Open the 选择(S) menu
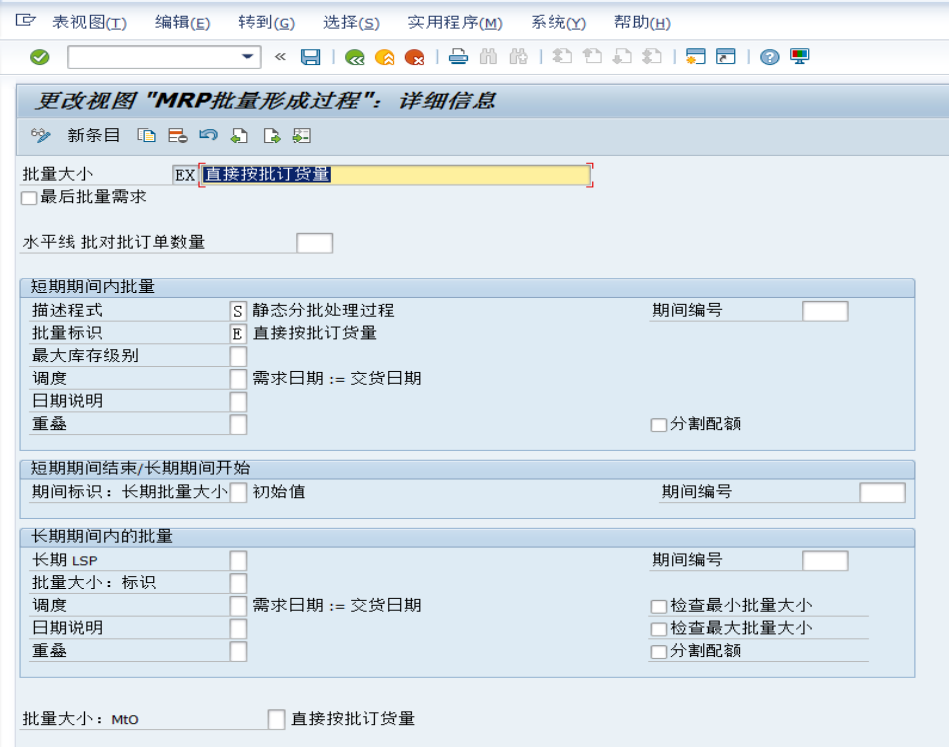This screenshot has width=949, height=747. [351, 22]
